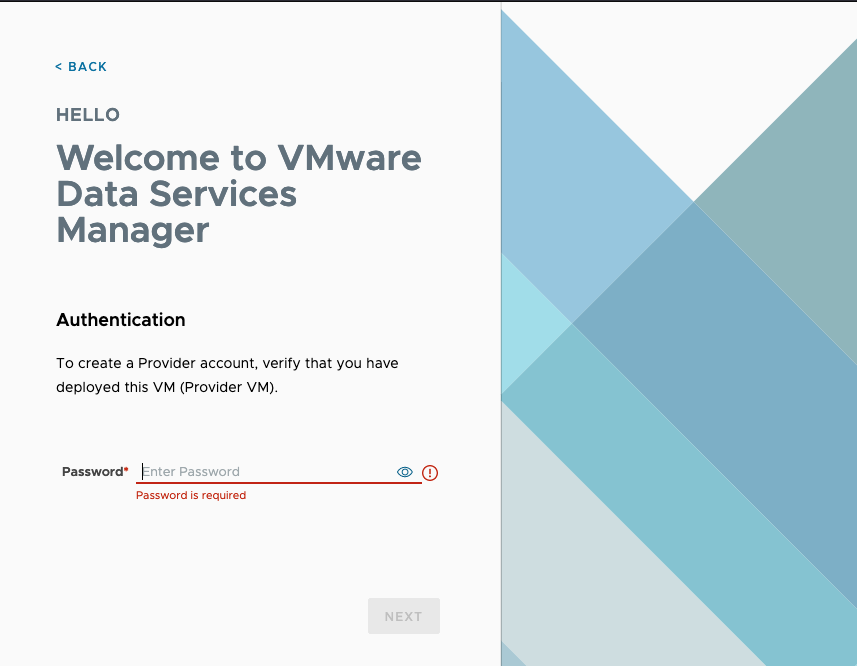Image resolution: width=857 pixels, height=666 pixels.
Task: Click the 'Welcome to VMware Data Services Manager' title
Action: tap(239, 194)
